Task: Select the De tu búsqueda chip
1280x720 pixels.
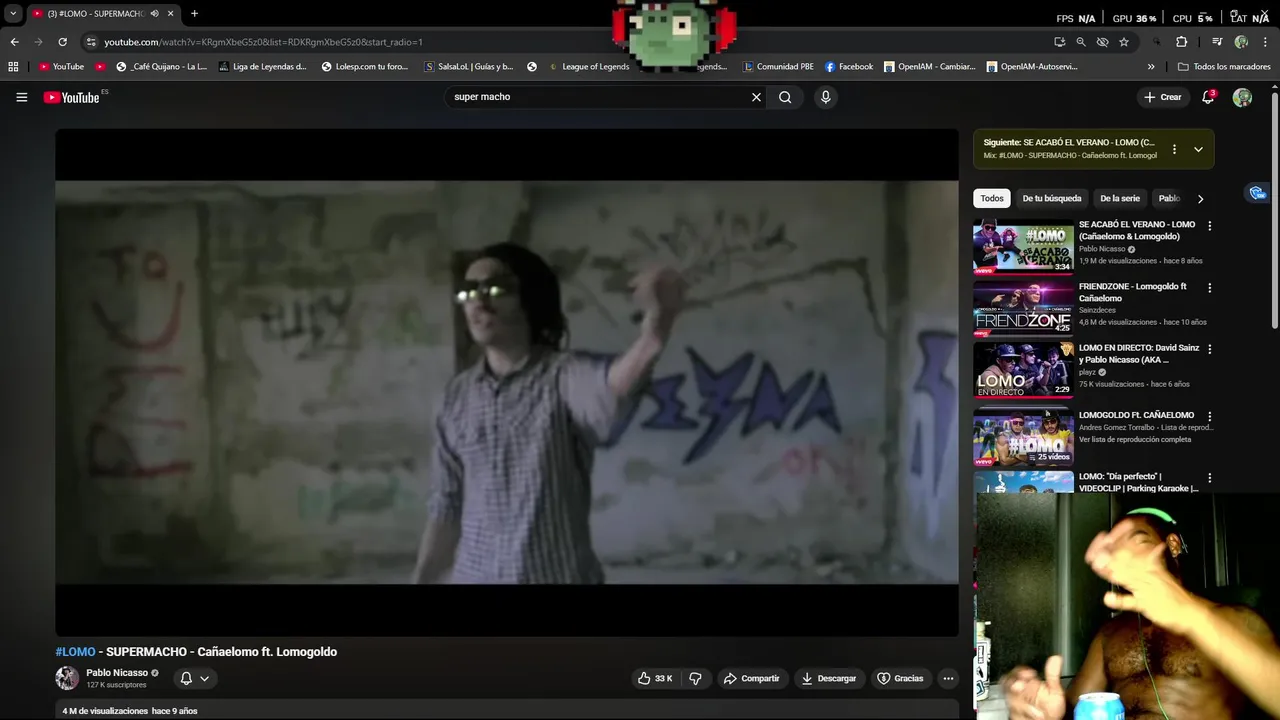Action: point(1052,198)
